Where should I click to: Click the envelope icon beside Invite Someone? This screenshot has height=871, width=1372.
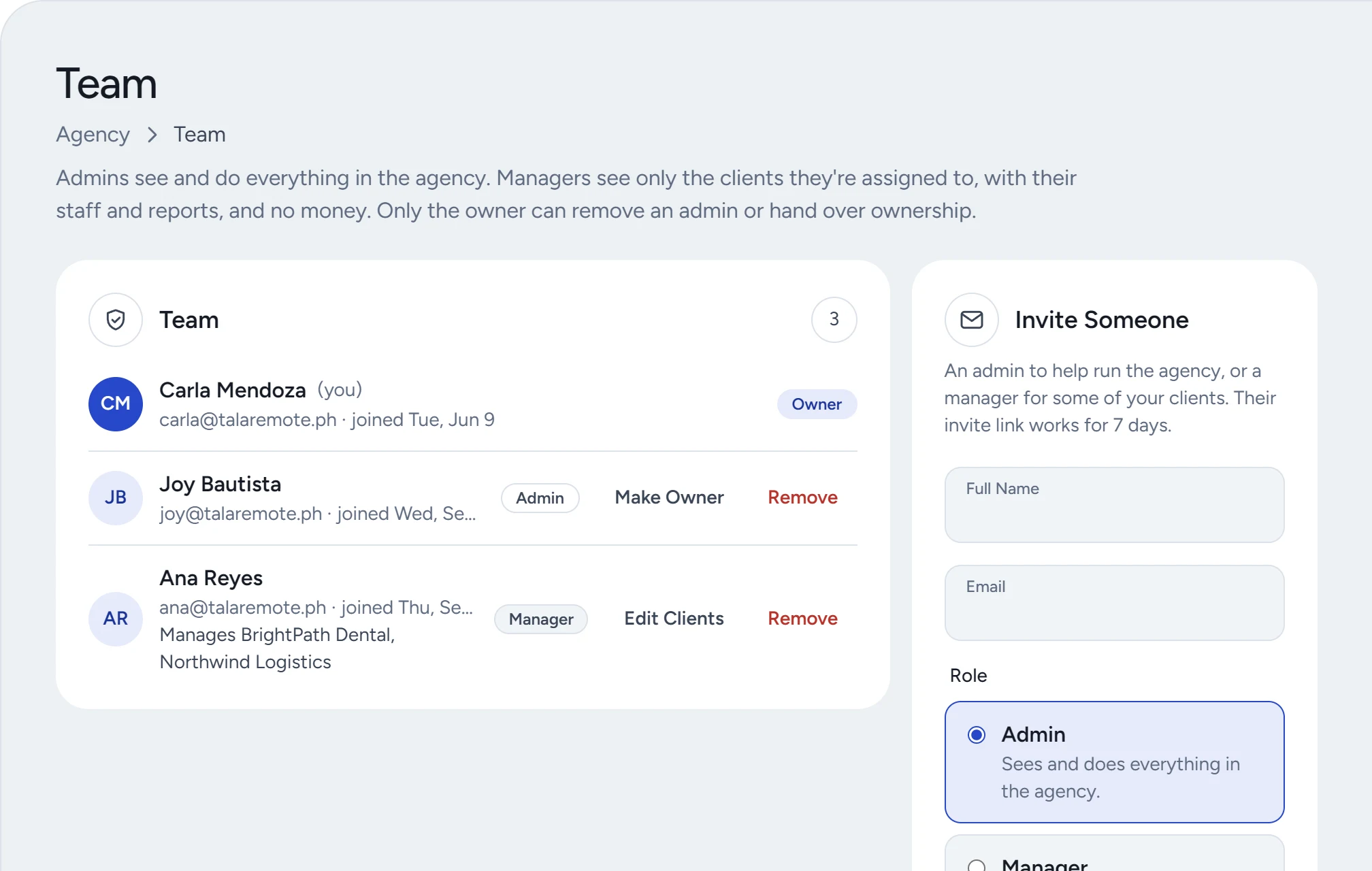[x=972, y=320]
